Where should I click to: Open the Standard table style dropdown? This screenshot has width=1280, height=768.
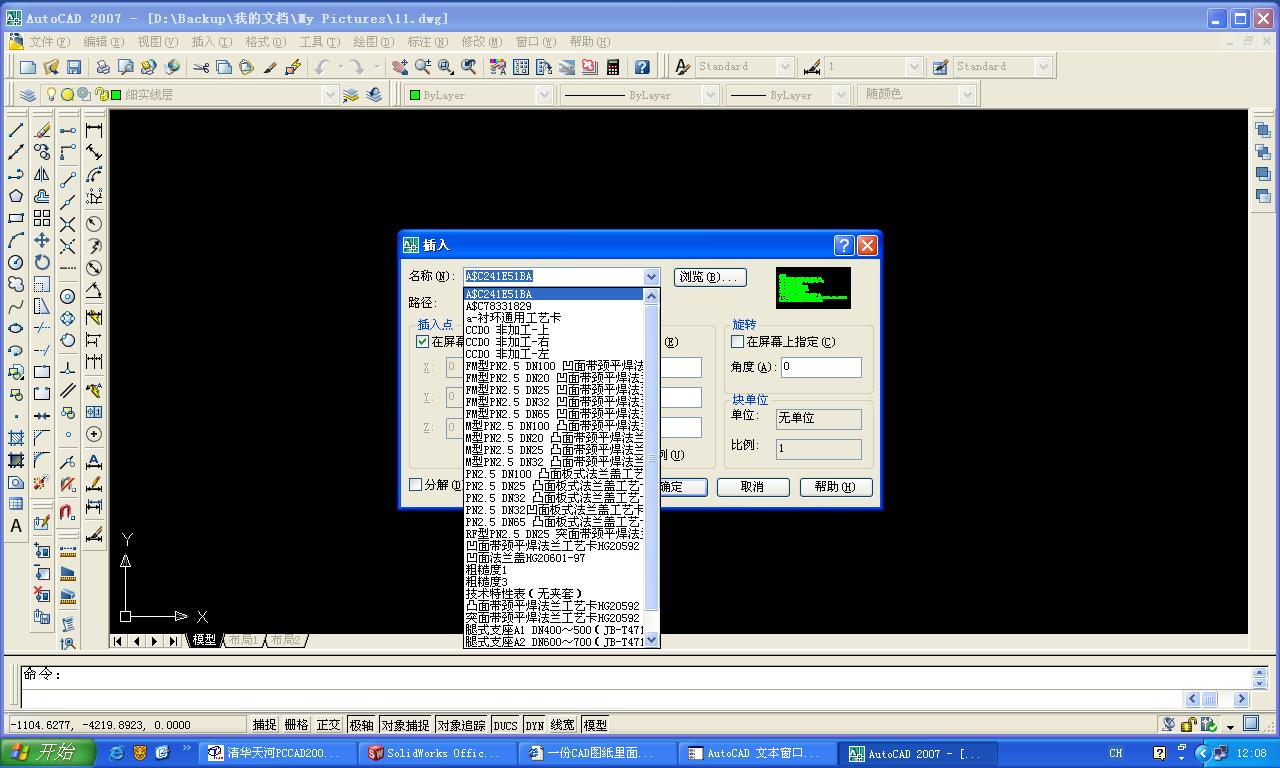coord(1043,67)
